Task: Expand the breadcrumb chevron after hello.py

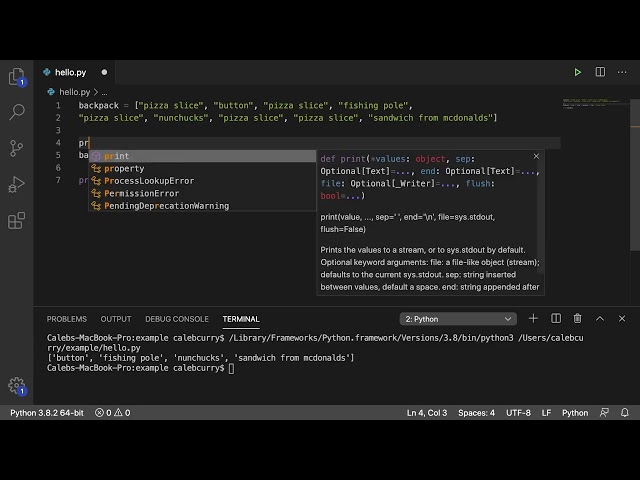Action: (x=96, y=92)
